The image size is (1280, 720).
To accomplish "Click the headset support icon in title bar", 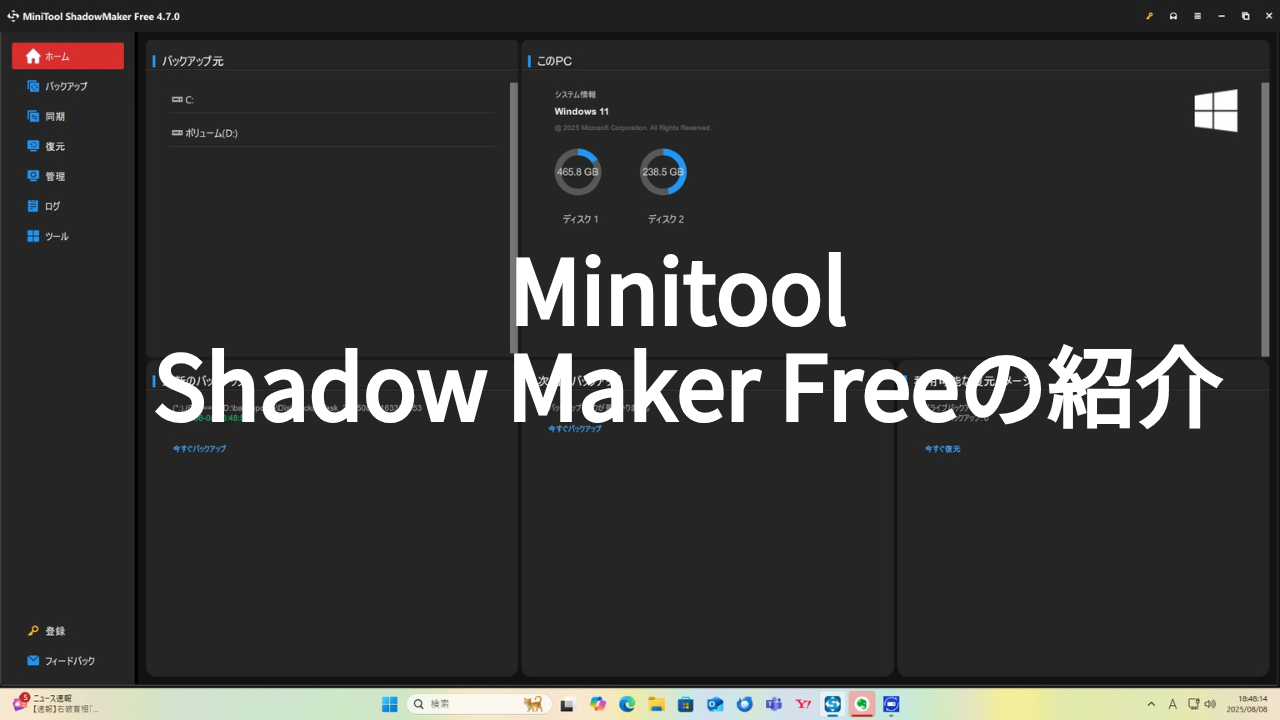I will coord(1173,16).
